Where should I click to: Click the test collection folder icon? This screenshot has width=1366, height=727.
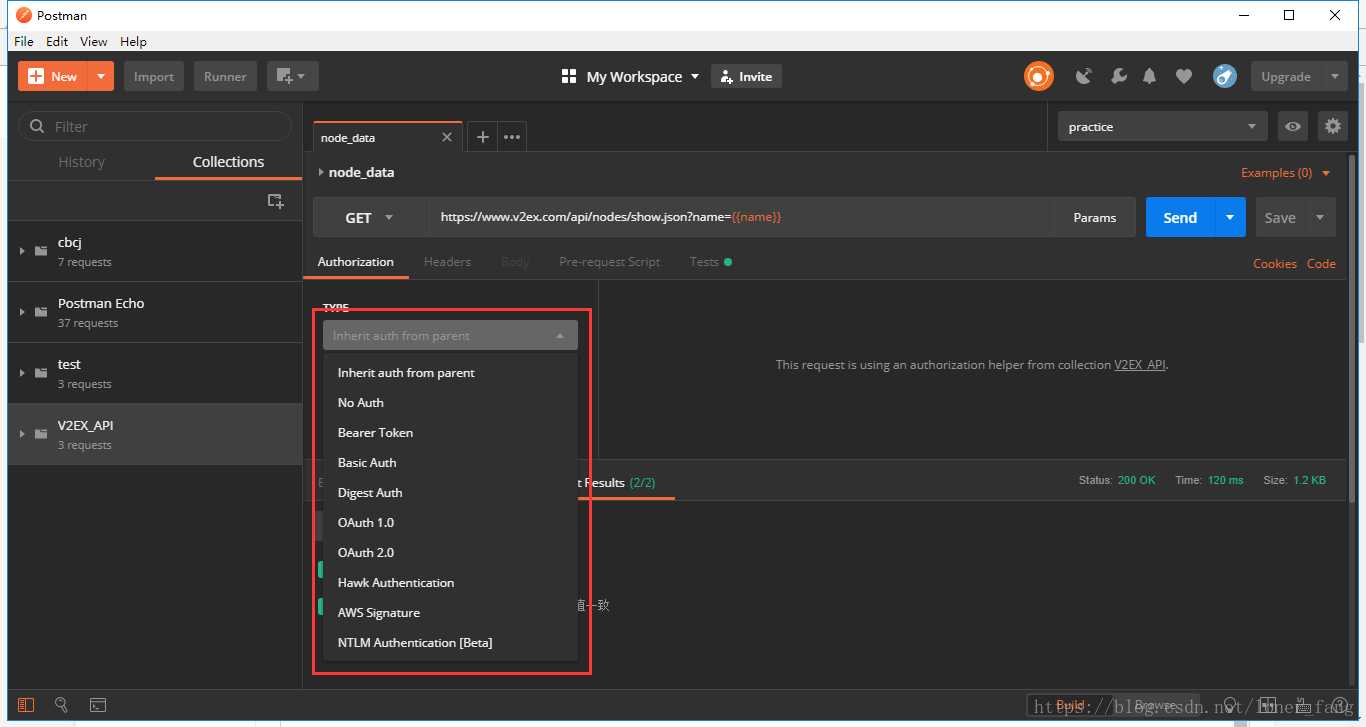pos(41,373)
